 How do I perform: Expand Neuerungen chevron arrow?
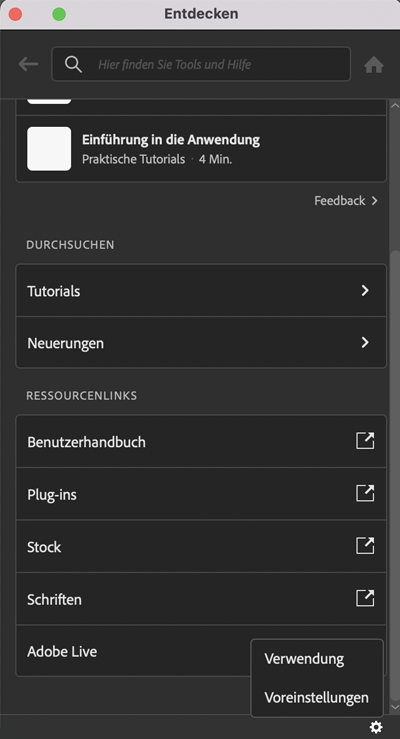(x=365, y=343)
